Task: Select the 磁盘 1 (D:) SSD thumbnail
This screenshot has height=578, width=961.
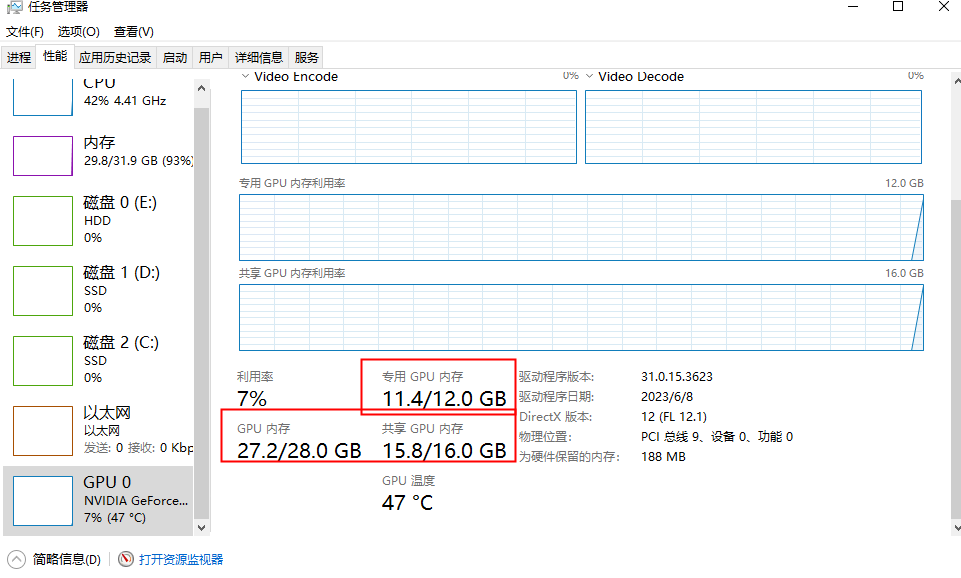Action: click(43, 290)
